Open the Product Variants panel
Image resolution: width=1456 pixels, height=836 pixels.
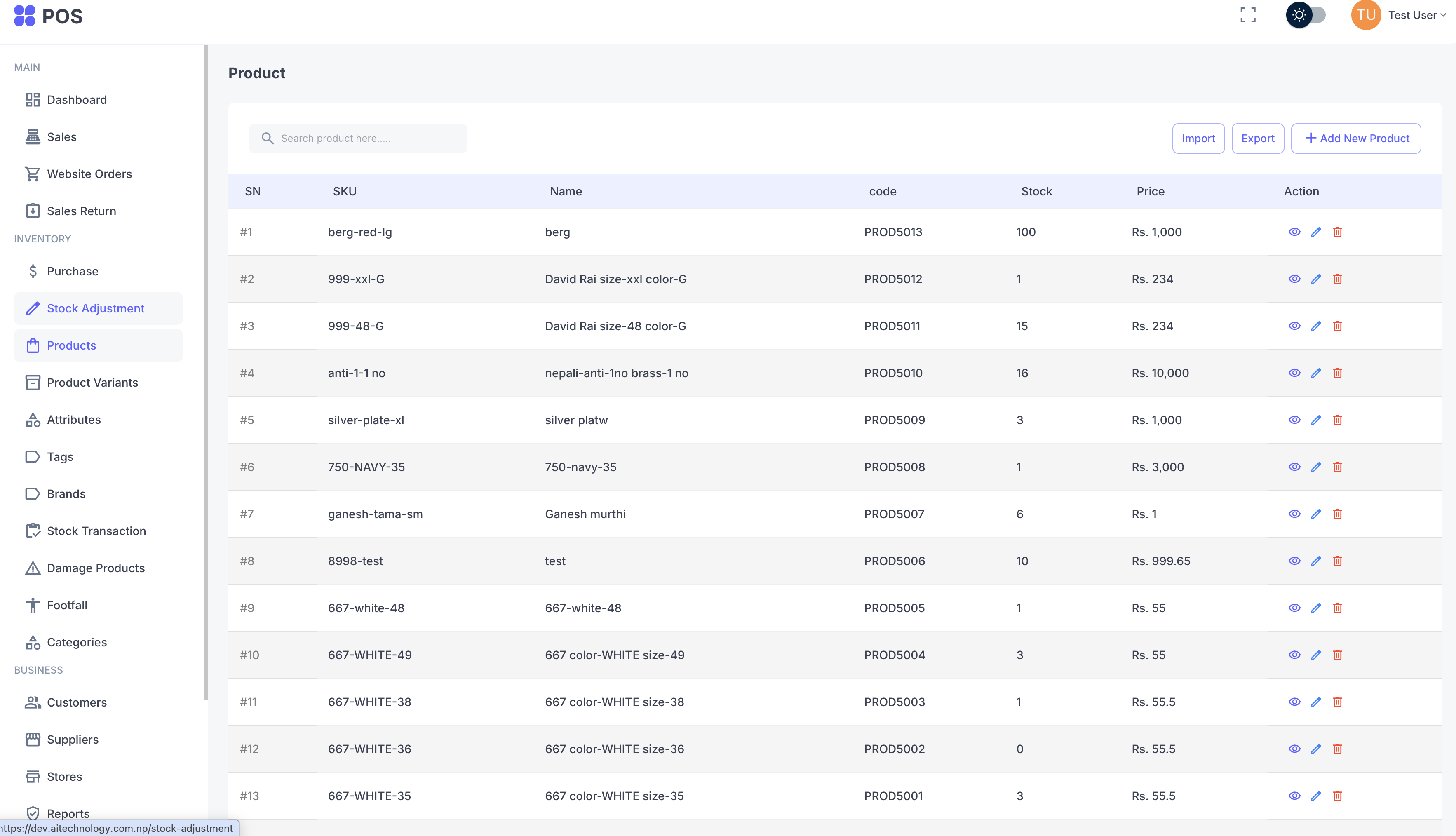click(92, 383)
